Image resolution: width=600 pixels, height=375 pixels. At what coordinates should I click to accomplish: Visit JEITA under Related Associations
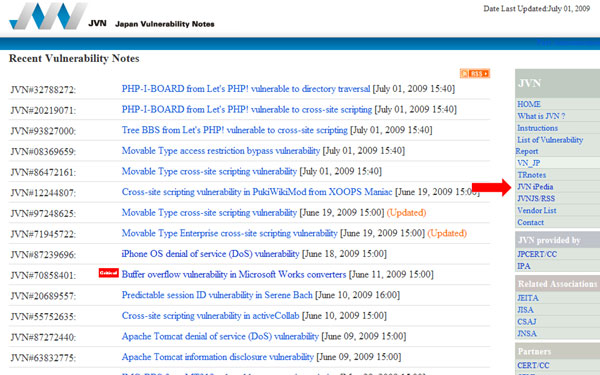tap(528, 298)
